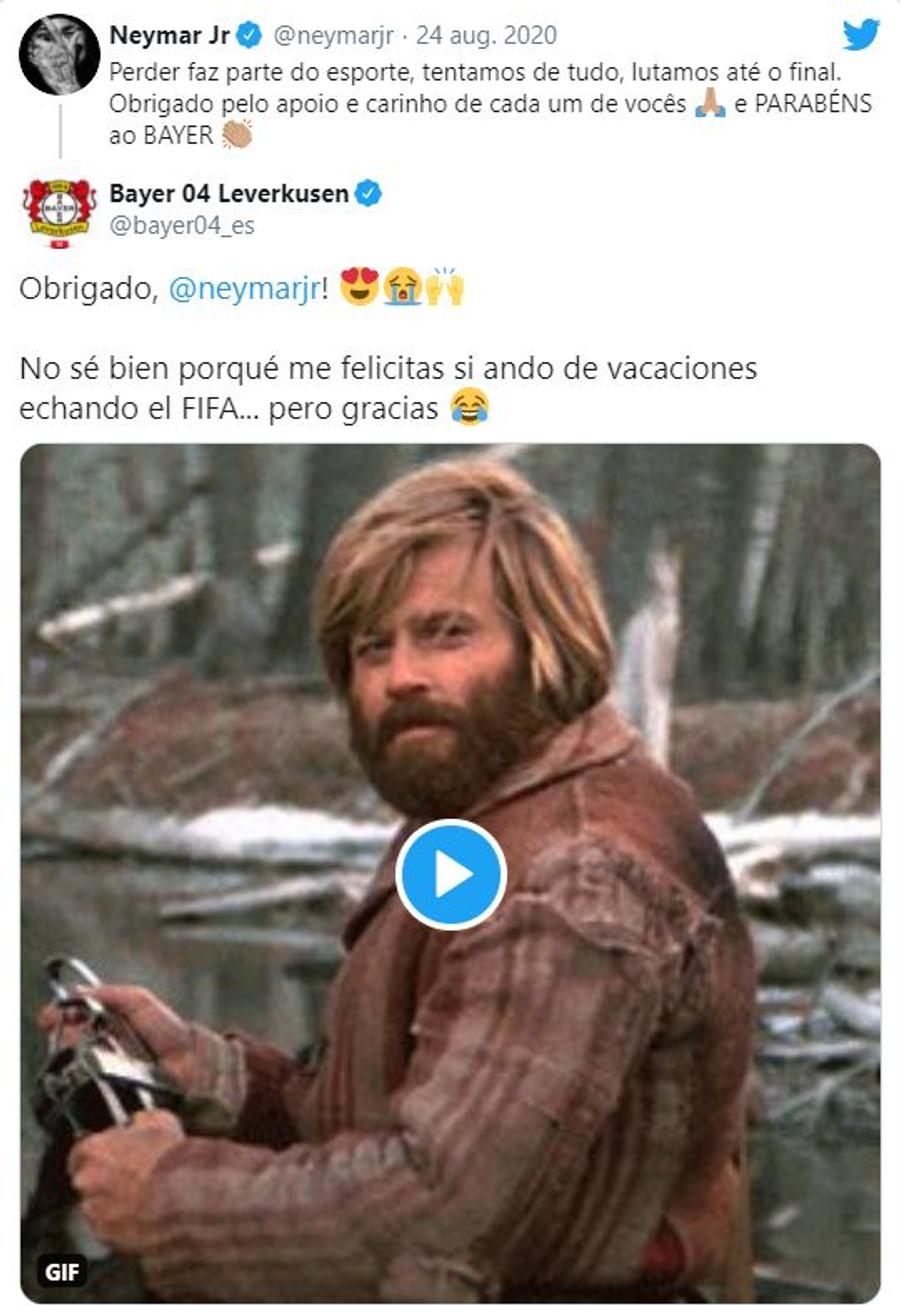Click the Twitter bird logo
This screenshot has width=900, height=1305.
tap(860, 35)
